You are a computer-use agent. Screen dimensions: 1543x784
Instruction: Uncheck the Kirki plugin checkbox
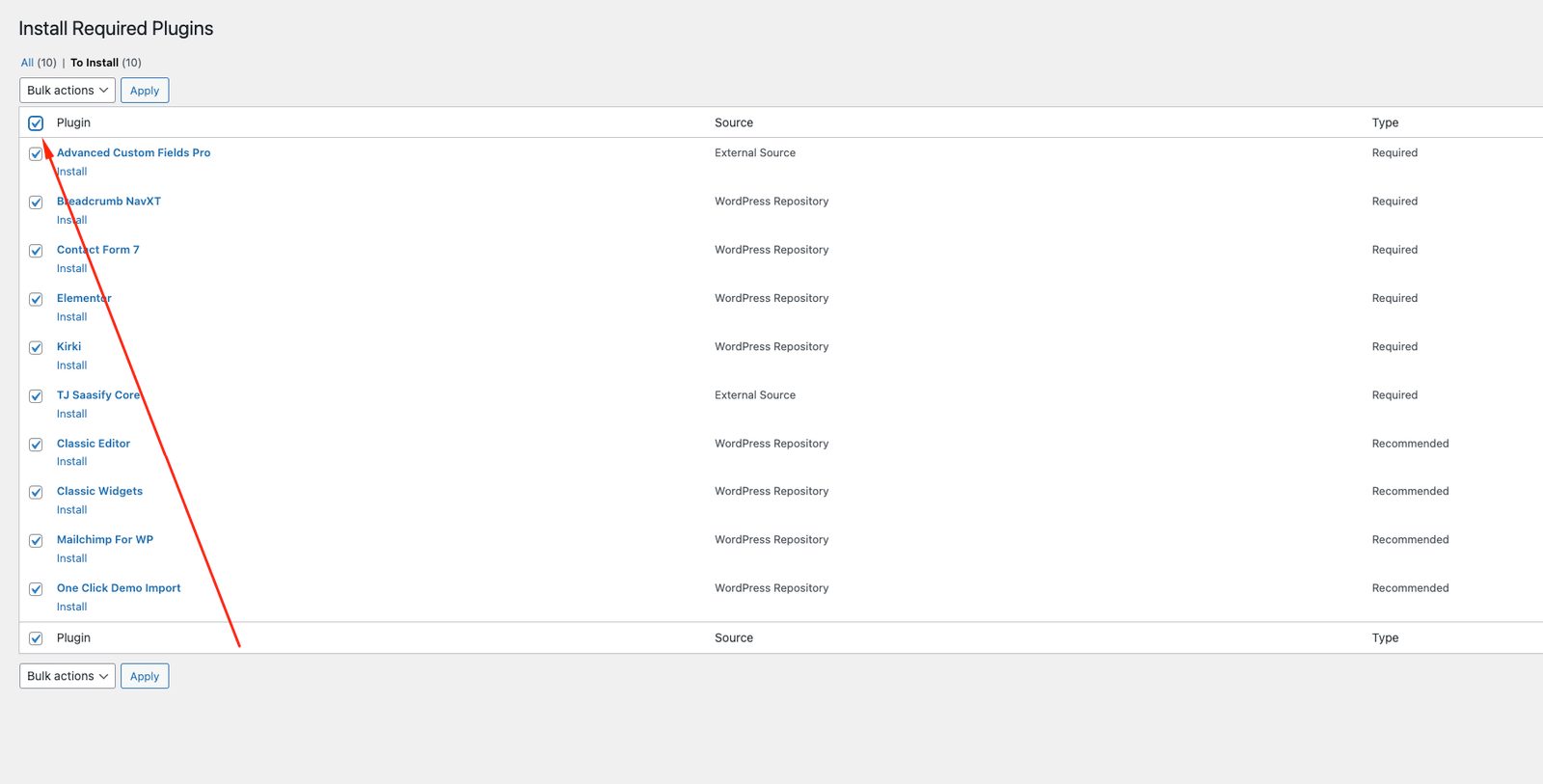coord(36,347)
